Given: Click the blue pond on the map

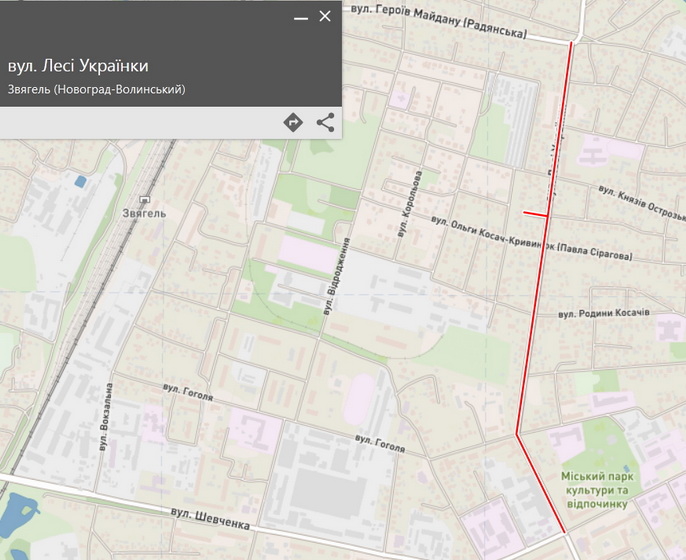Looking at the screenshot, I should click(14, 513).
